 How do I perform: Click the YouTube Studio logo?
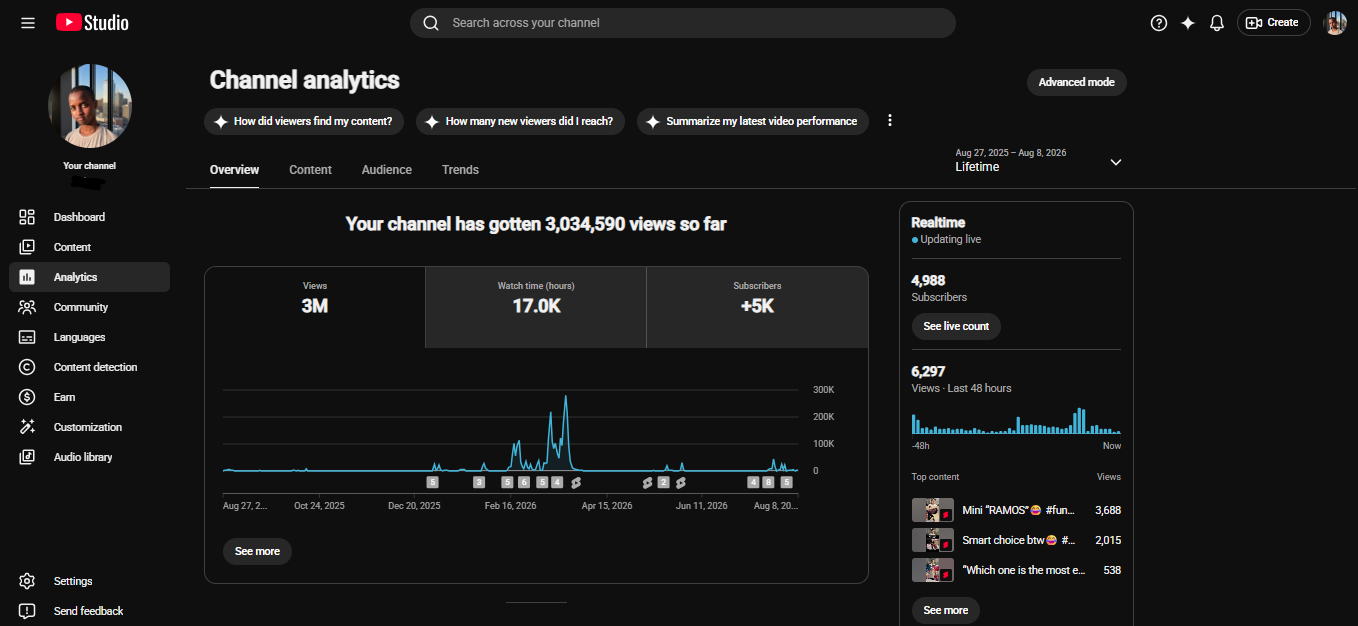[92, 22]
